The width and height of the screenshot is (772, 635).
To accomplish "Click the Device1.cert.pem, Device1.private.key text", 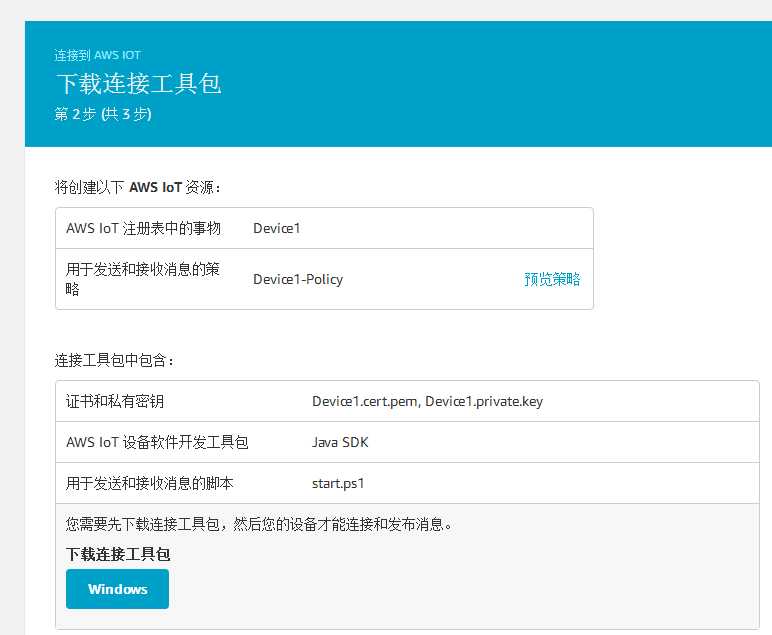I will (427, 401).
